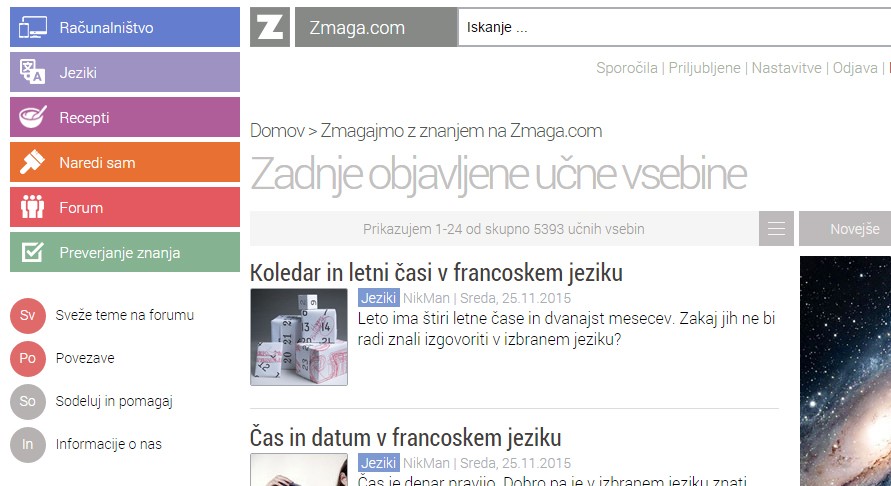891x486 pixels.
Task: Click the Sv circle icon
Action: point(28,316)
